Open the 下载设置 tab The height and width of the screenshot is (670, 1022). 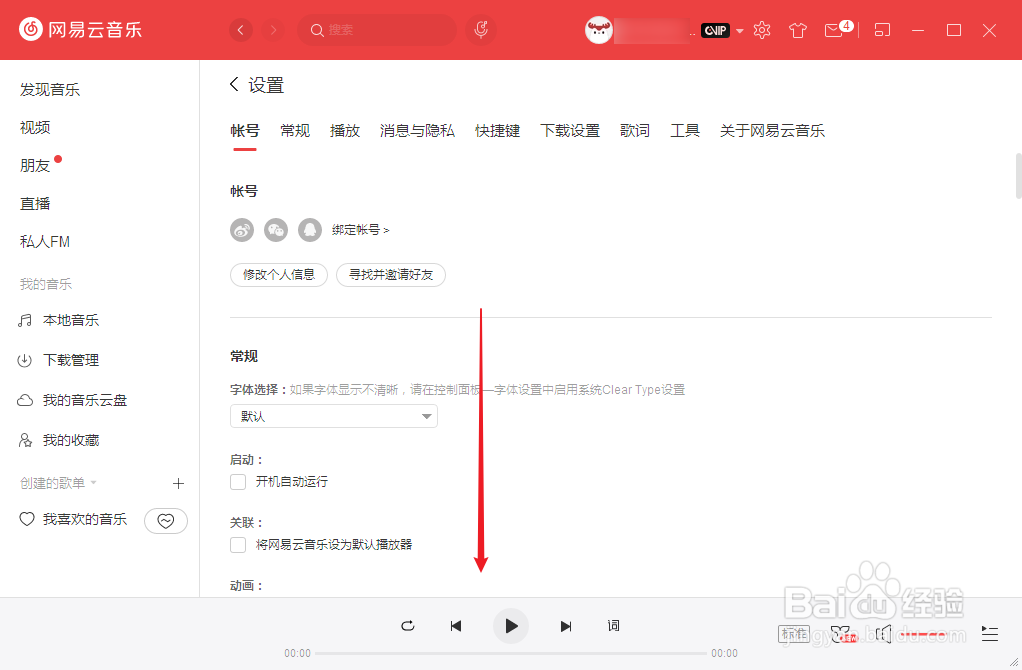coord(570,131)
